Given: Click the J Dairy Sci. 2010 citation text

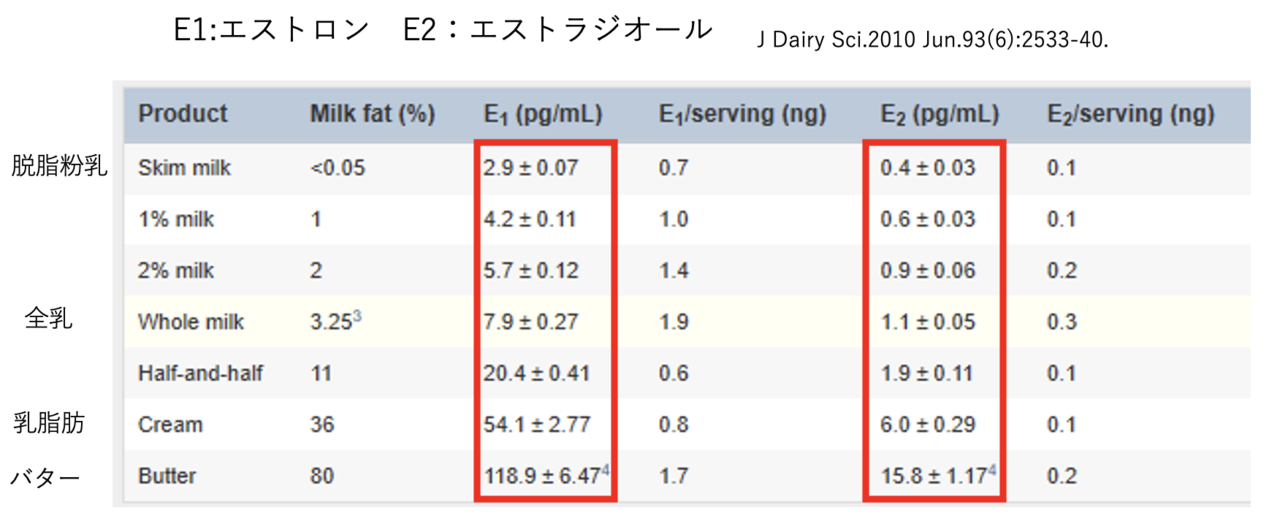Looking at the screenshot, I should 934,42.
